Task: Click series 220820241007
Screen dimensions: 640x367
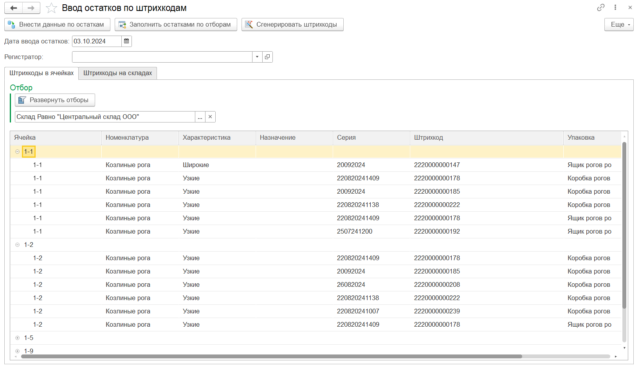Action: [358, 311]
